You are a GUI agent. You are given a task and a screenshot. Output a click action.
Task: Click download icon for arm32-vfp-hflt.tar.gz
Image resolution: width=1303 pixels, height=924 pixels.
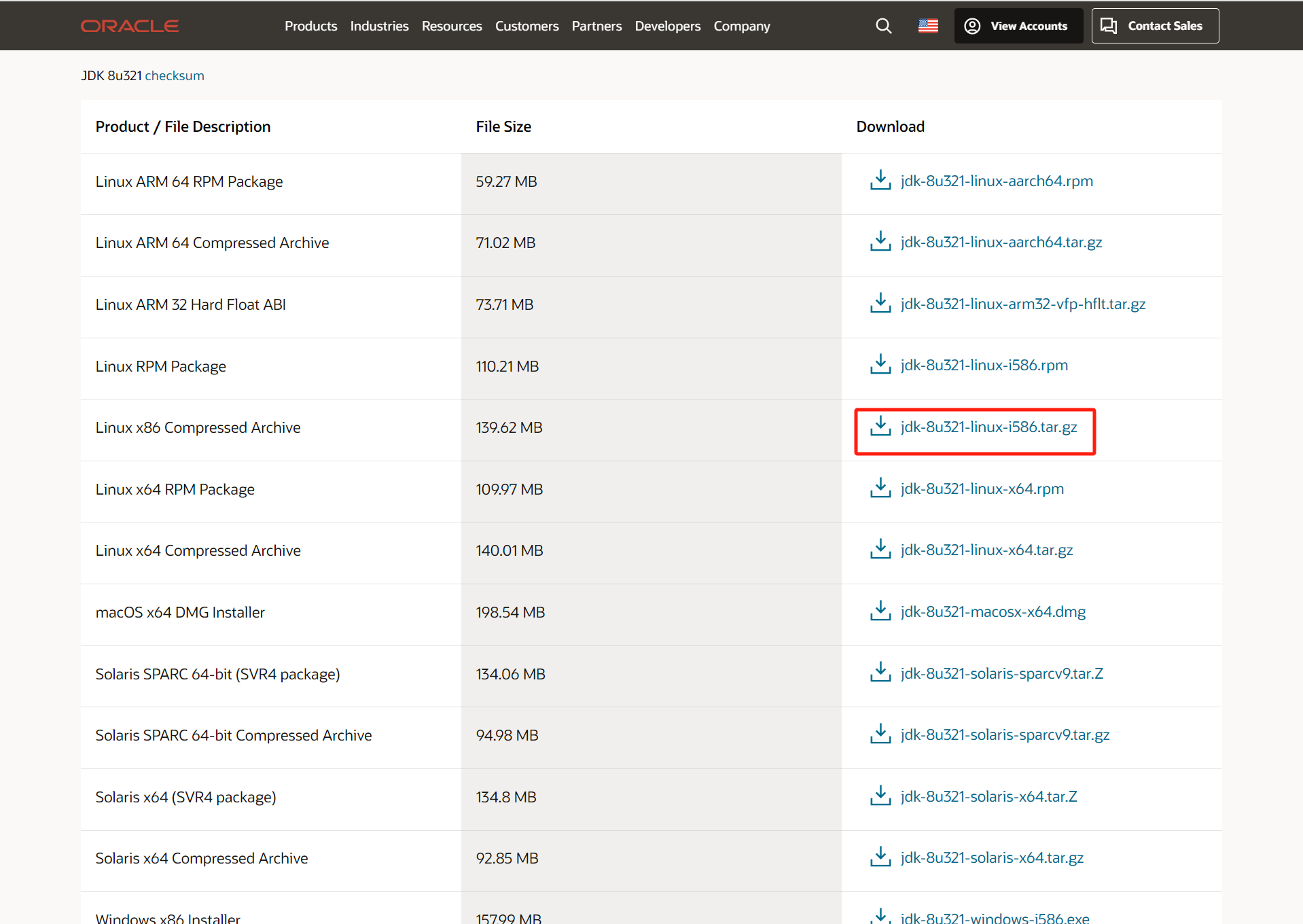click(x=880, y=304)
